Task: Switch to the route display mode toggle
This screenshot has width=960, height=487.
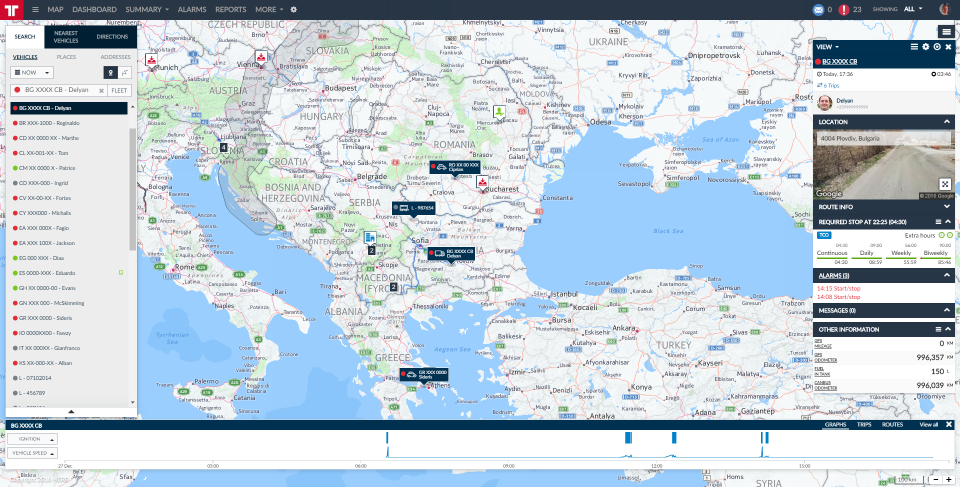Action: point(124,73)
